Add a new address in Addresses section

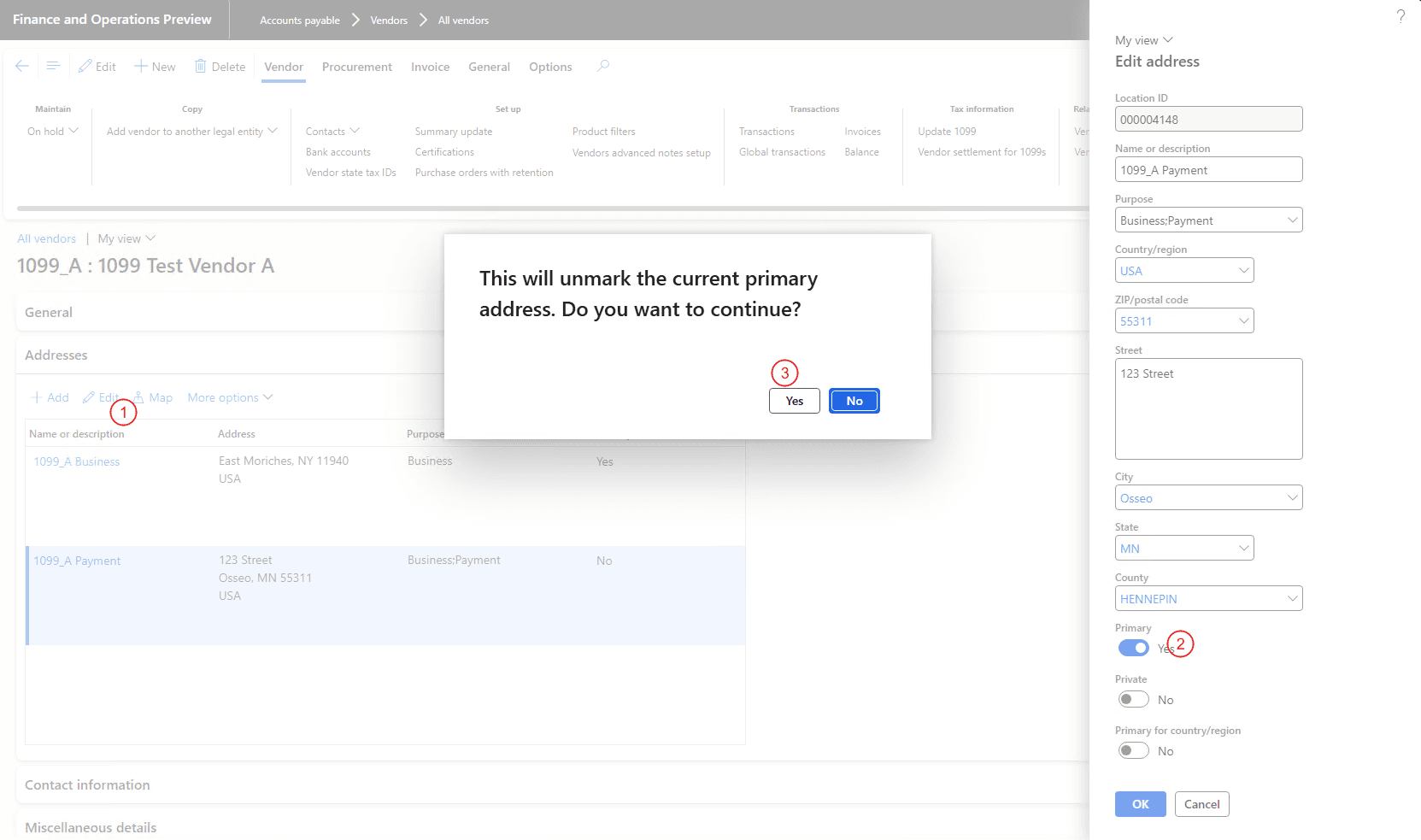click(50, 397)
